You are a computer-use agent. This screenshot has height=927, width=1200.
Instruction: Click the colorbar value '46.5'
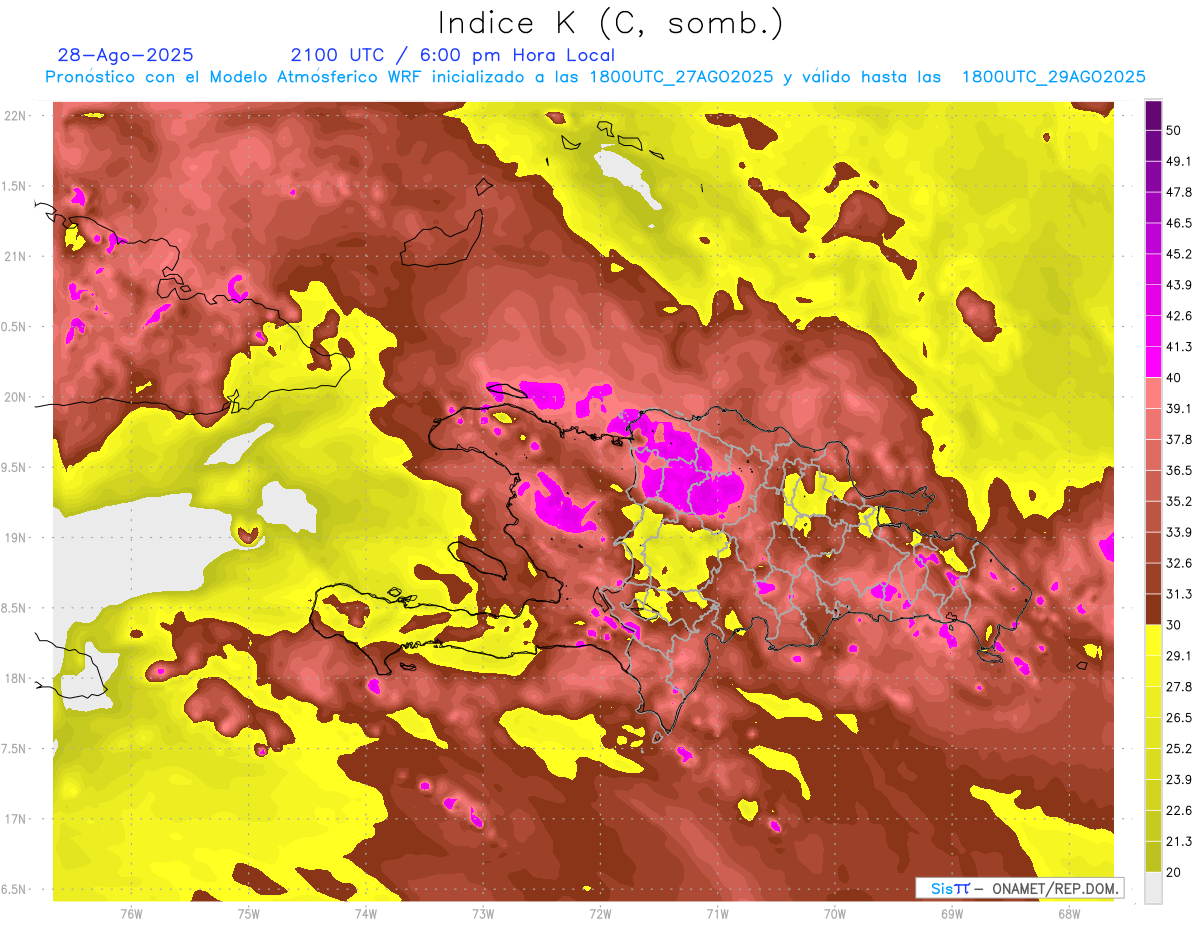click(1179, 223)
